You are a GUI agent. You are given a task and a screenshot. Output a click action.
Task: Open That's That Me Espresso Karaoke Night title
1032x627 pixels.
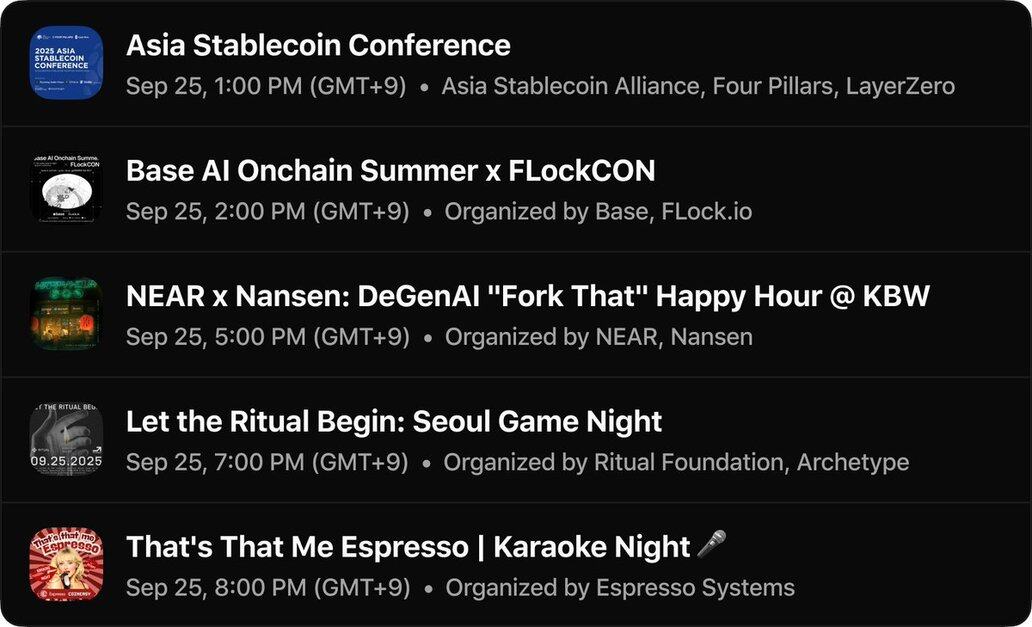click(408, 547)
